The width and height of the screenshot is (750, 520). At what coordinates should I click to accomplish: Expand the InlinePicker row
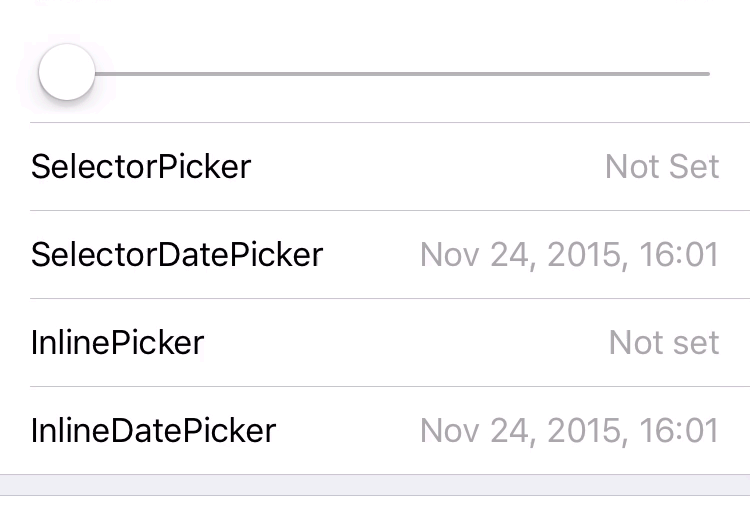[375, 343]
